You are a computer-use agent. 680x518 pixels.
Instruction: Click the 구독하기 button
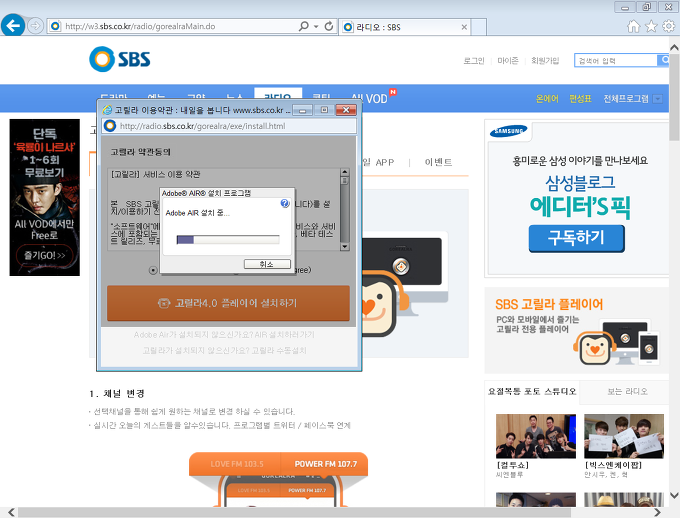pyautogui.click(x=576, y=238)
